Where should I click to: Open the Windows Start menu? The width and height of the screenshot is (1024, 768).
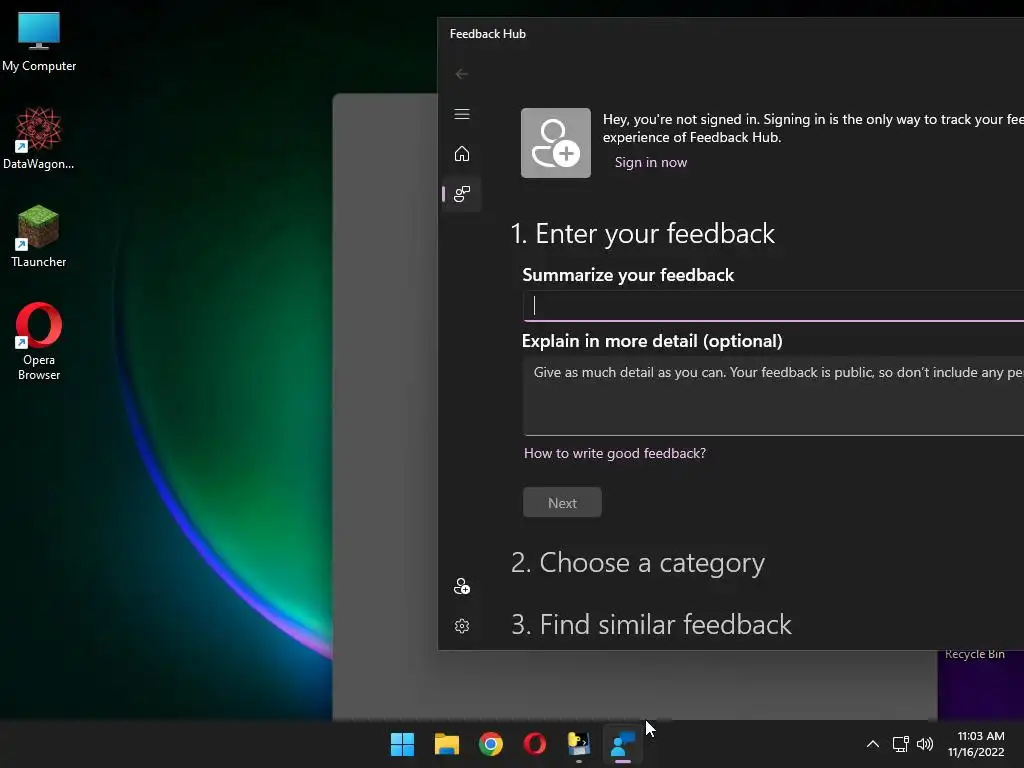(x=402, y=744)
